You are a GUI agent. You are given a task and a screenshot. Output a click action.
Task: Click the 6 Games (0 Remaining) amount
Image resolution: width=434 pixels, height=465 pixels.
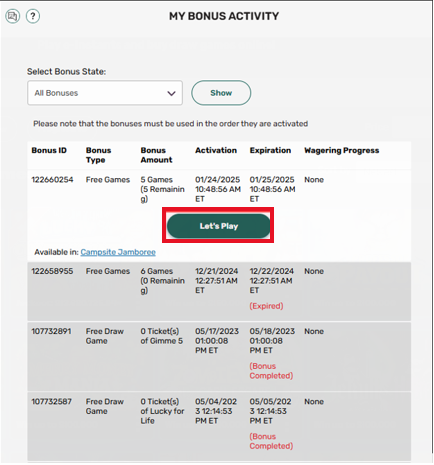[x=162, y=281]
